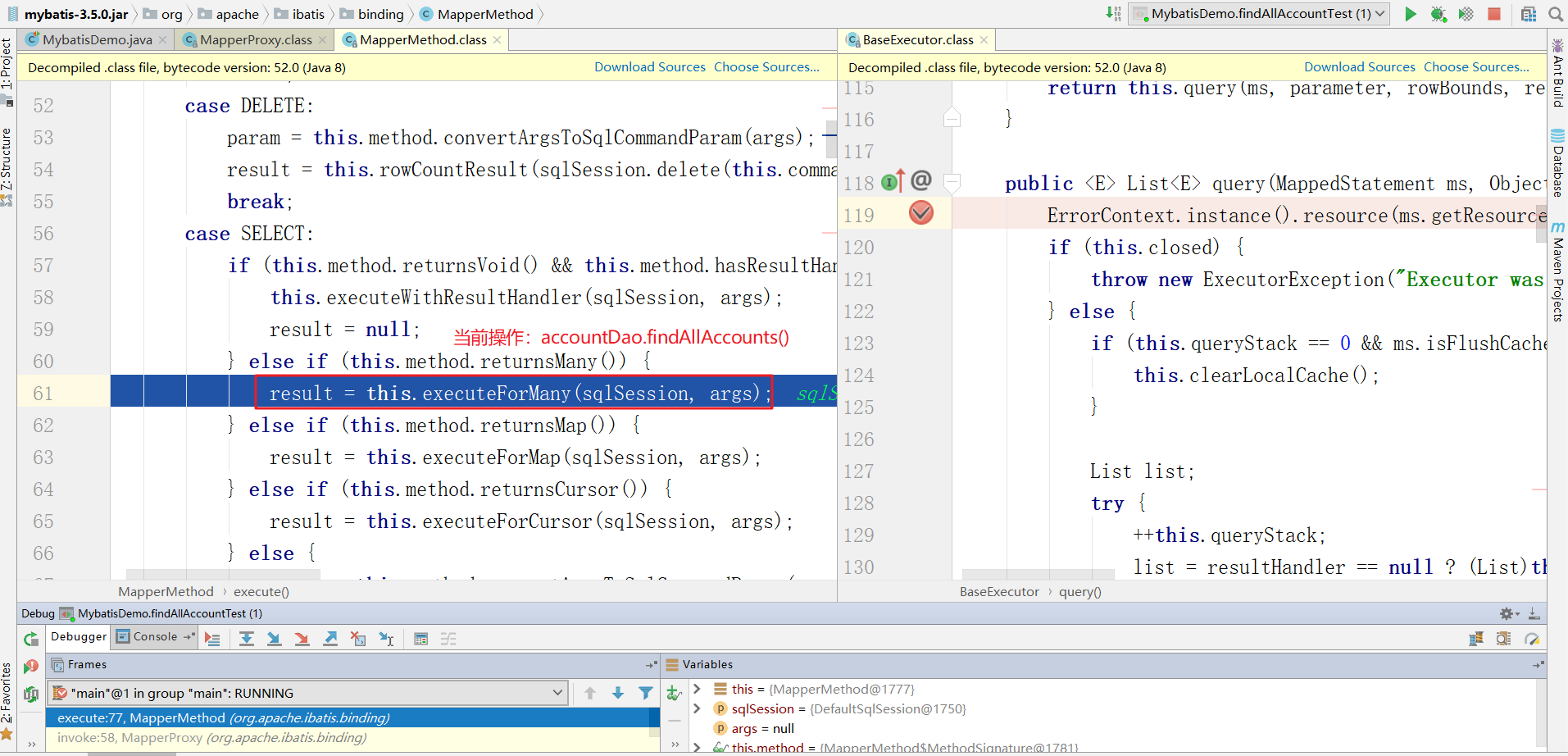Click Download Sources in the left editor

[x=650, y=67]
